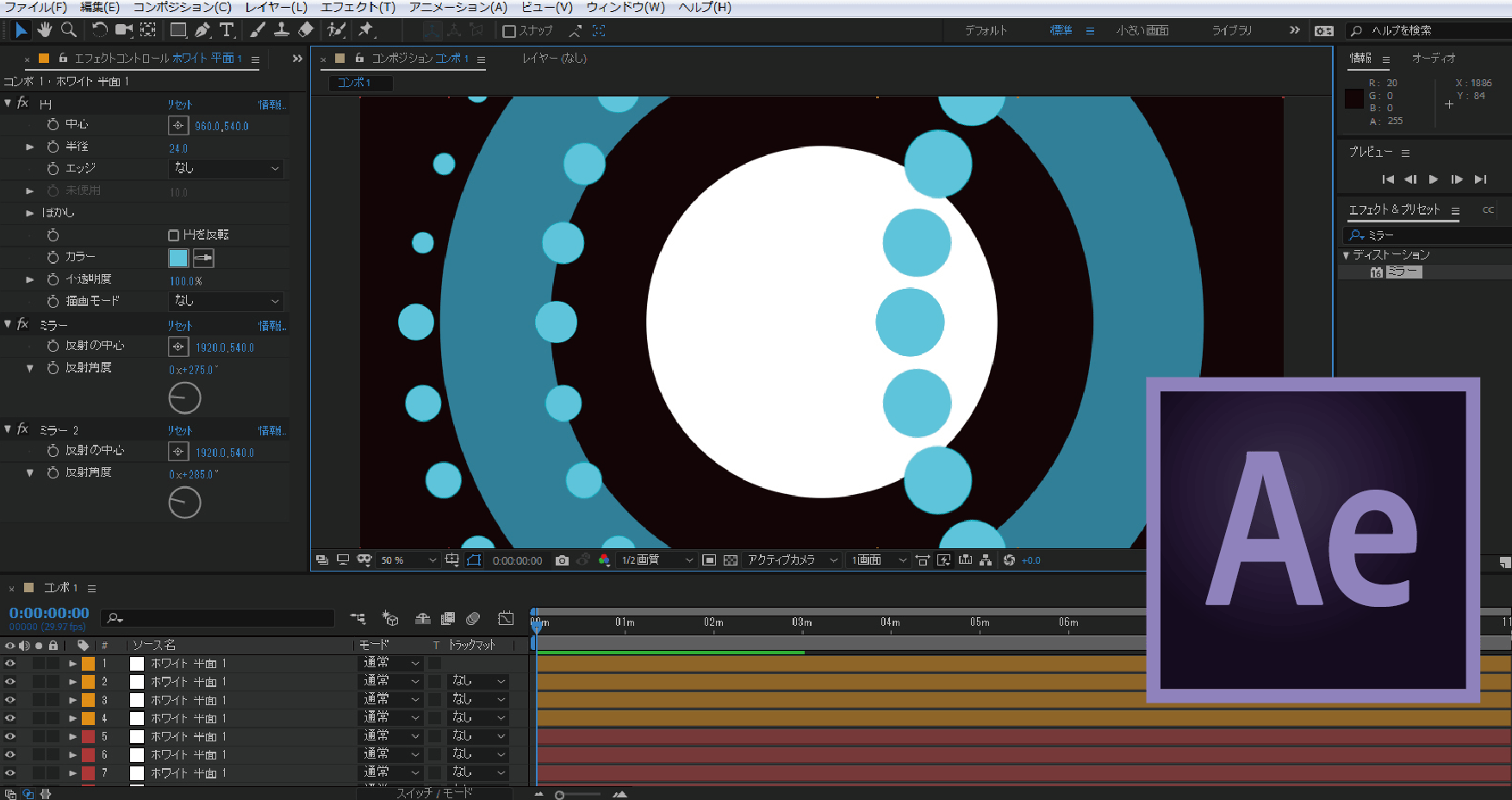Expand layer 2 in the timeline

point(73,682)
